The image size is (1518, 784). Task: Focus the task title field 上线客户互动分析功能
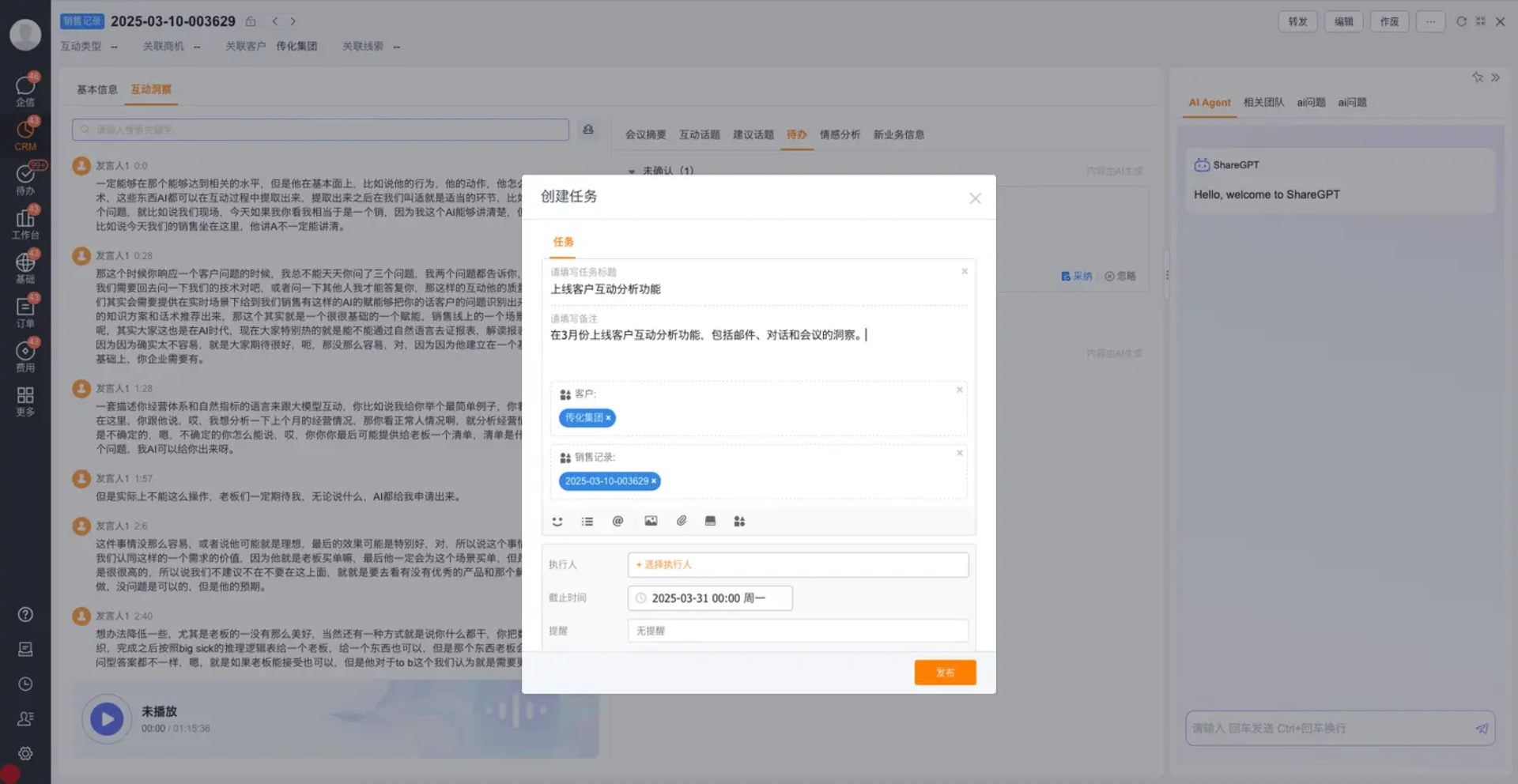coord(757,289)
